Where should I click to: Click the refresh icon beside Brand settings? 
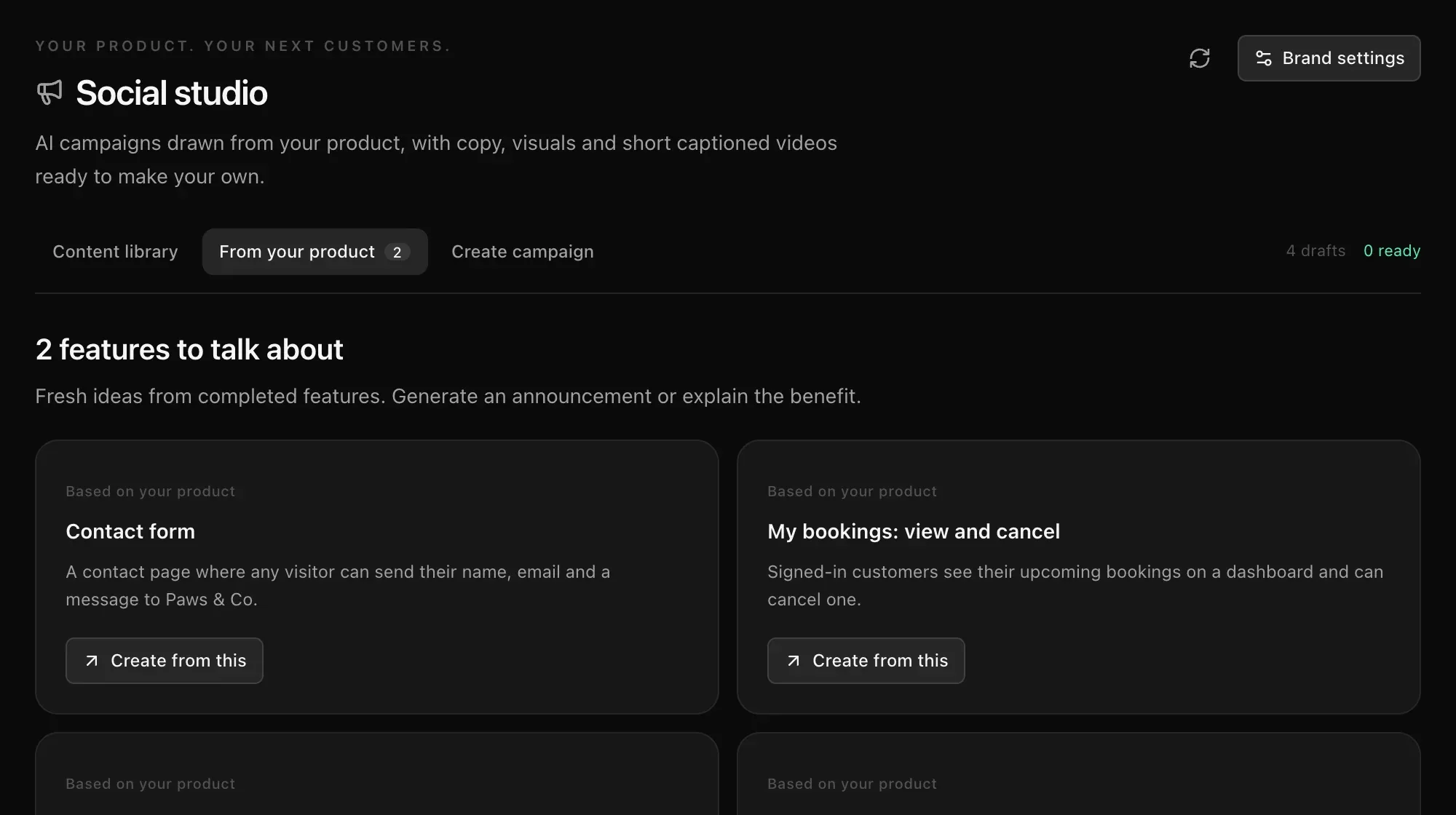coord(1199,58)
